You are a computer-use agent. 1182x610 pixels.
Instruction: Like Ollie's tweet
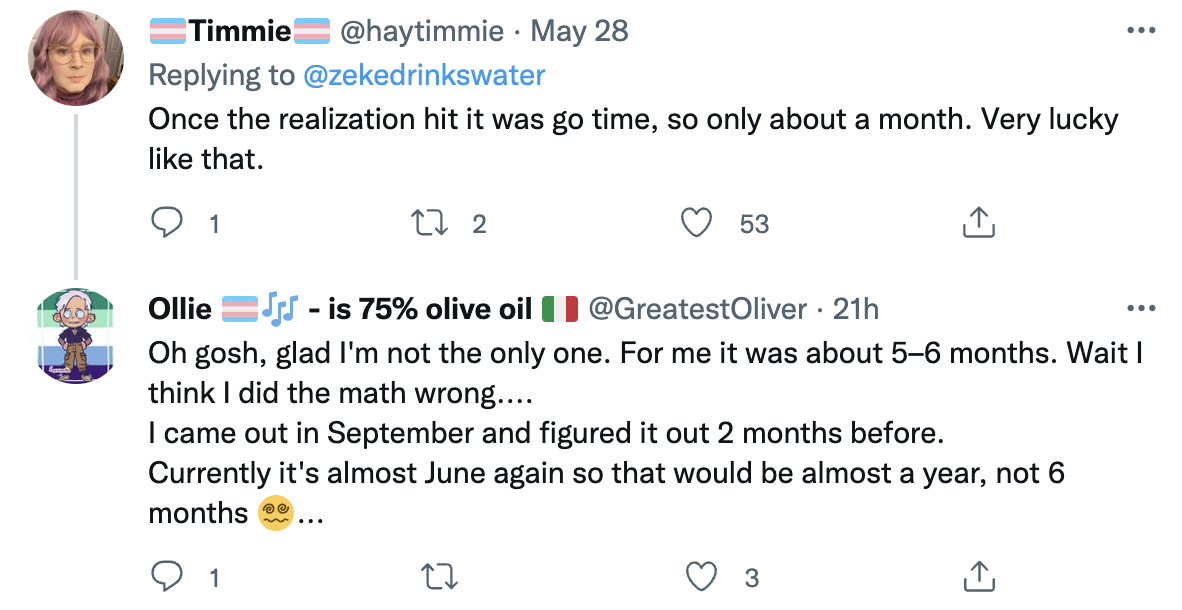[x=703, y=576]
